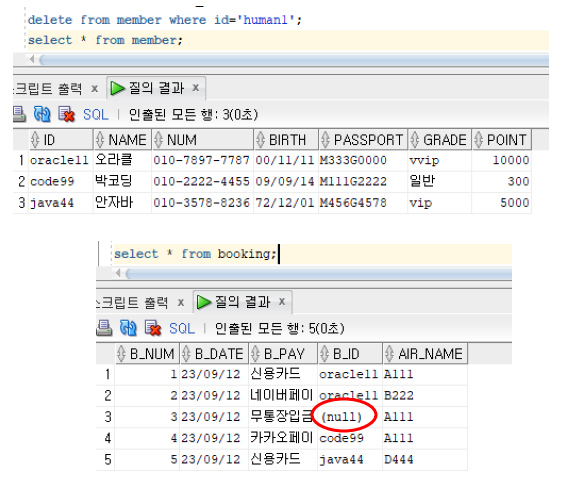Sort by the B_DATE column header
564x488 pixels.
click(214, 354)
